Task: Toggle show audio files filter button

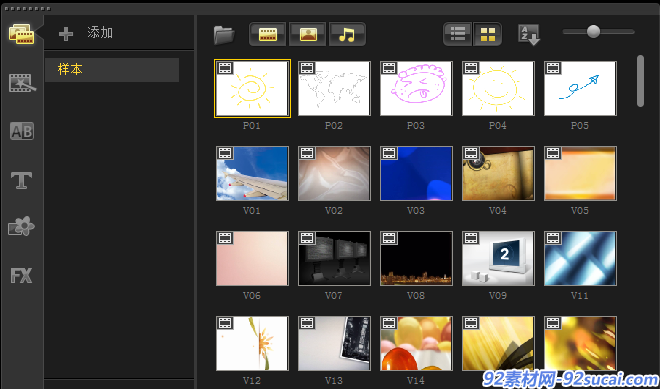Action: [x=347, y=34]
